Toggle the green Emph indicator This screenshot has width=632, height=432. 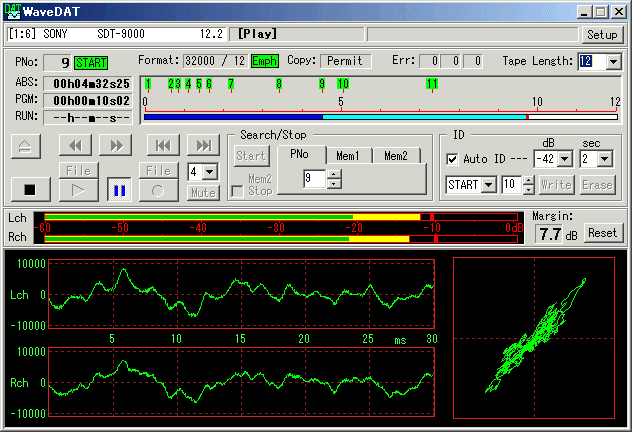[265, 61]
